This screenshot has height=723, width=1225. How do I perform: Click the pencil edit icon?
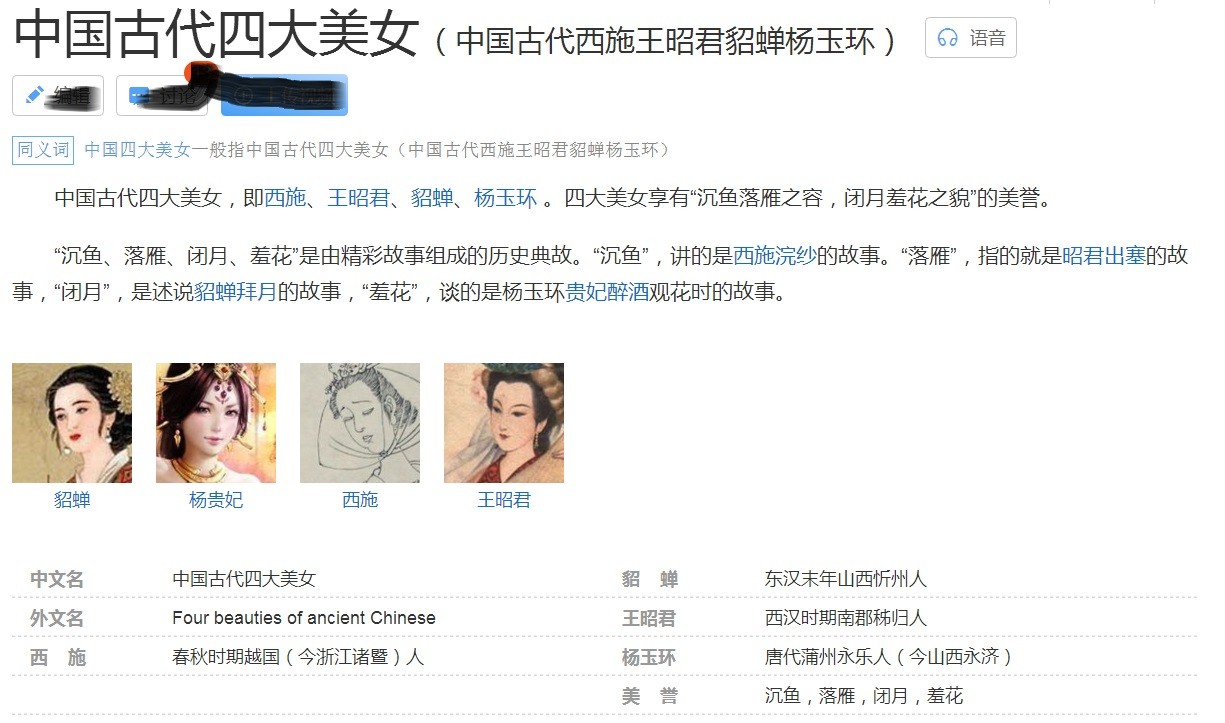(x=35, y=96)
